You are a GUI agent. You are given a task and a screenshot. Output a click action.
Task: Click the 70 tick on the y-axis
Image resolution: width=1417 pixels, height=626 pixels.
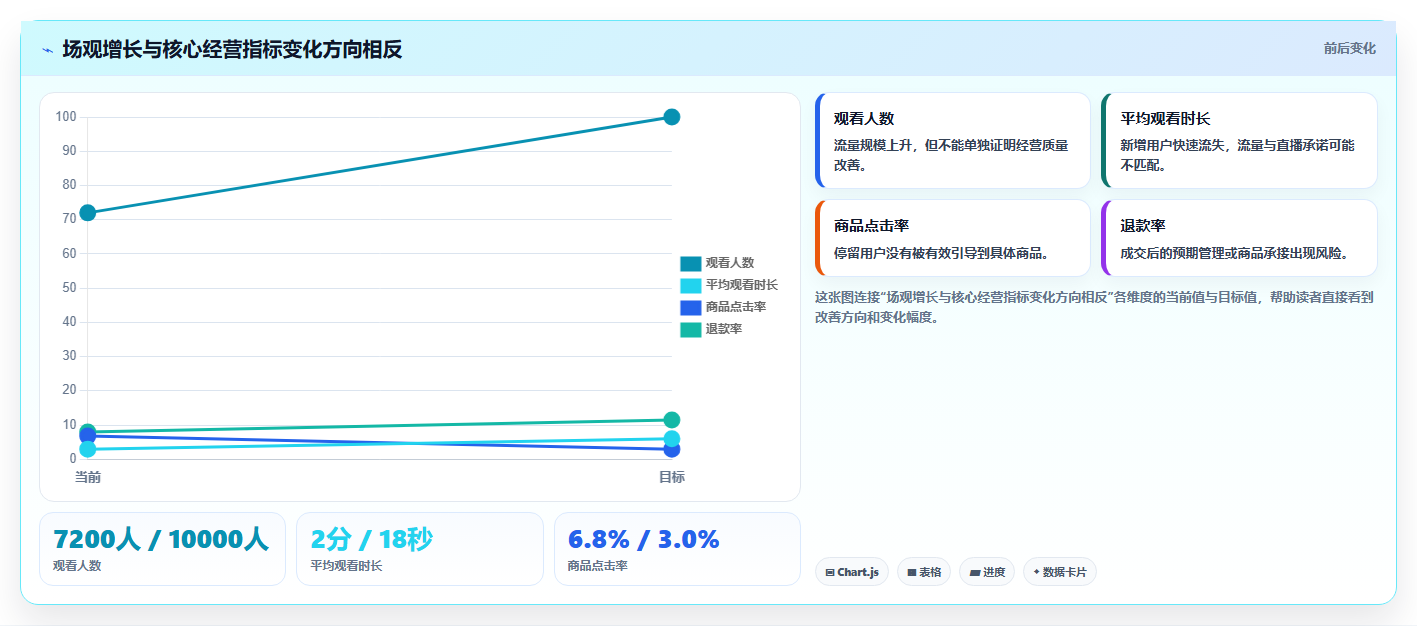69,219
